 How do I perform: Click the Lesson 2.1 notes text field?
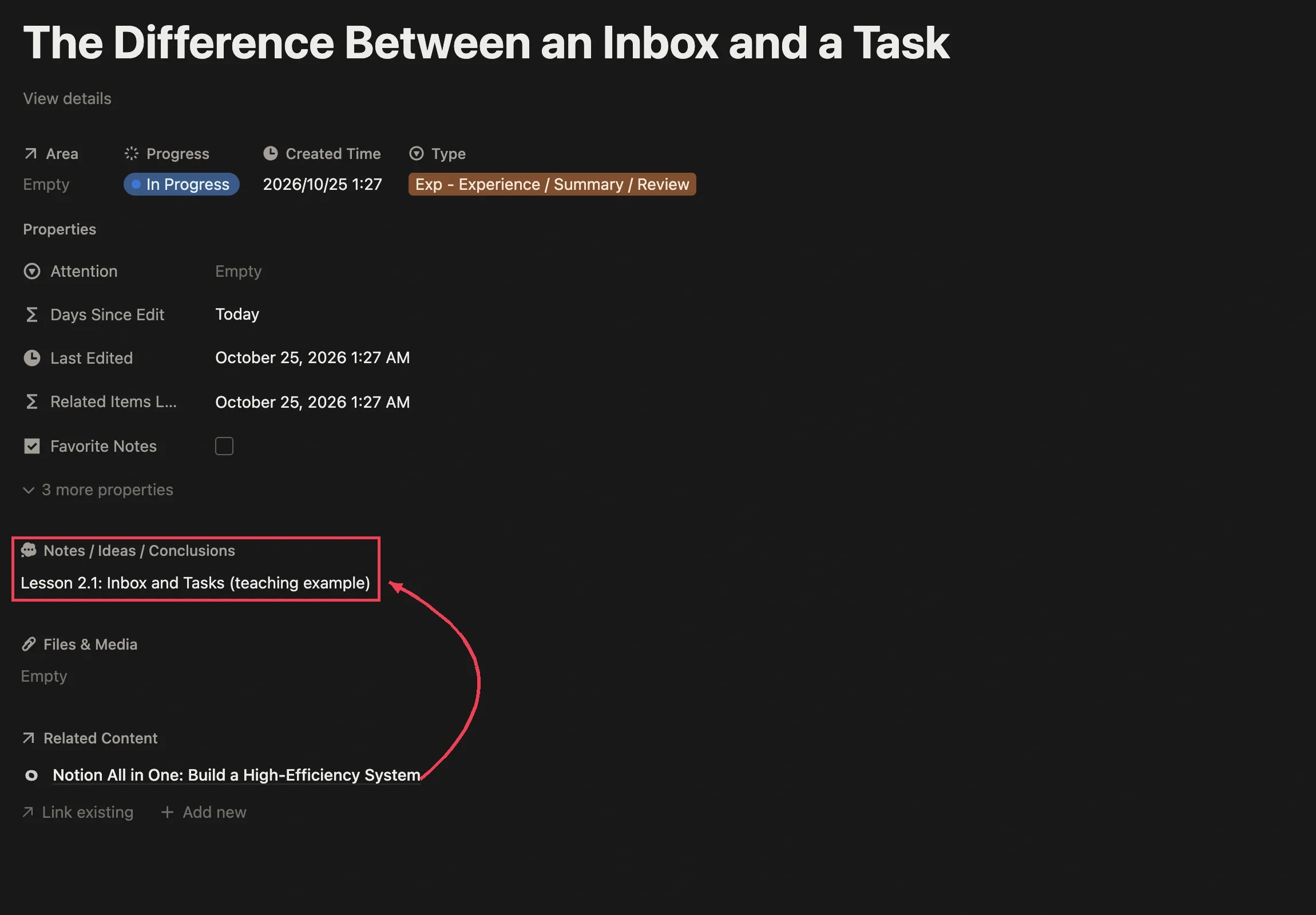(x=196, y=583)
